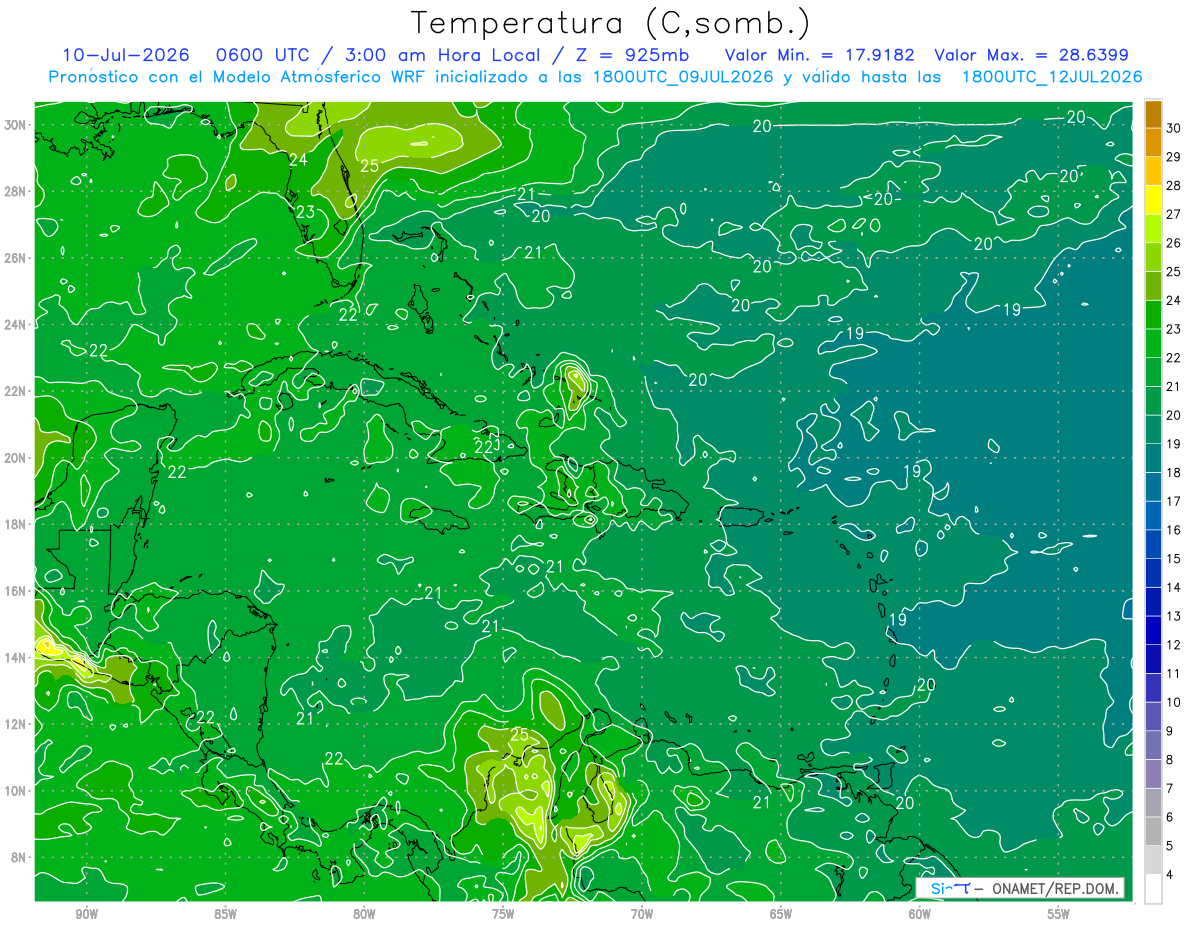Click the "90W" longitude axis label
The width and height of the screenshot is (1200, 927).
tap(86, 915)
